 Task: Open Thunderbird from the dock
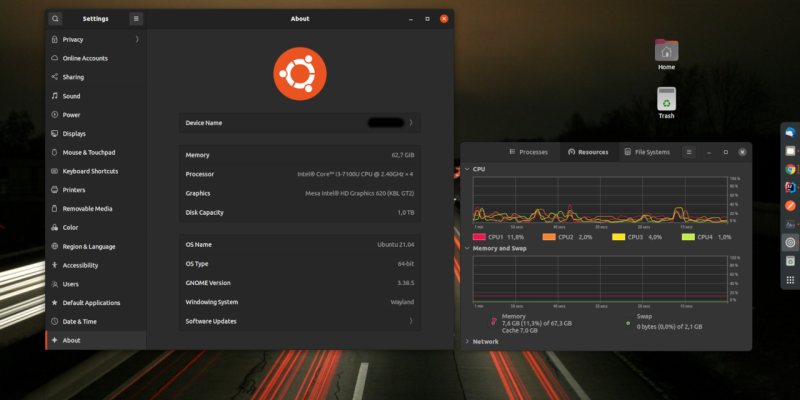click(x=790, y=132)
